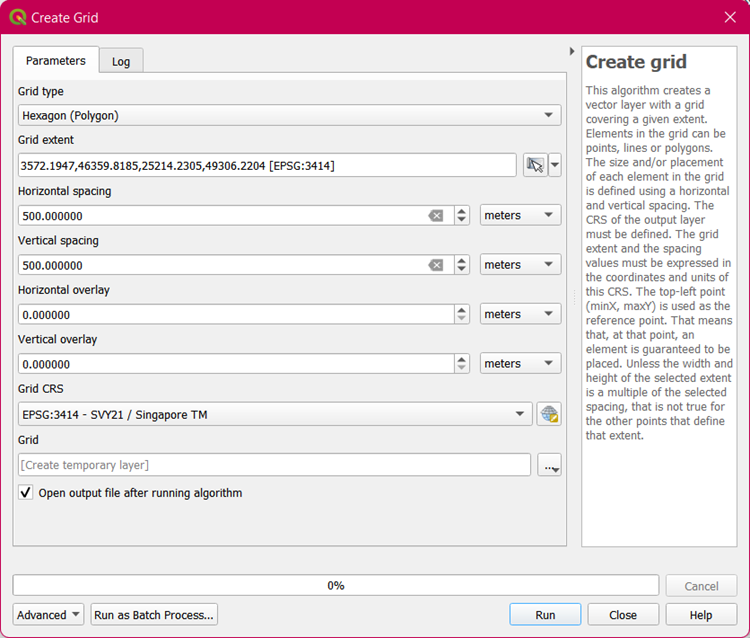Clear the Vertical spacing value
The width and height of the screenshot is (750, 638).
tap(436, 265)
